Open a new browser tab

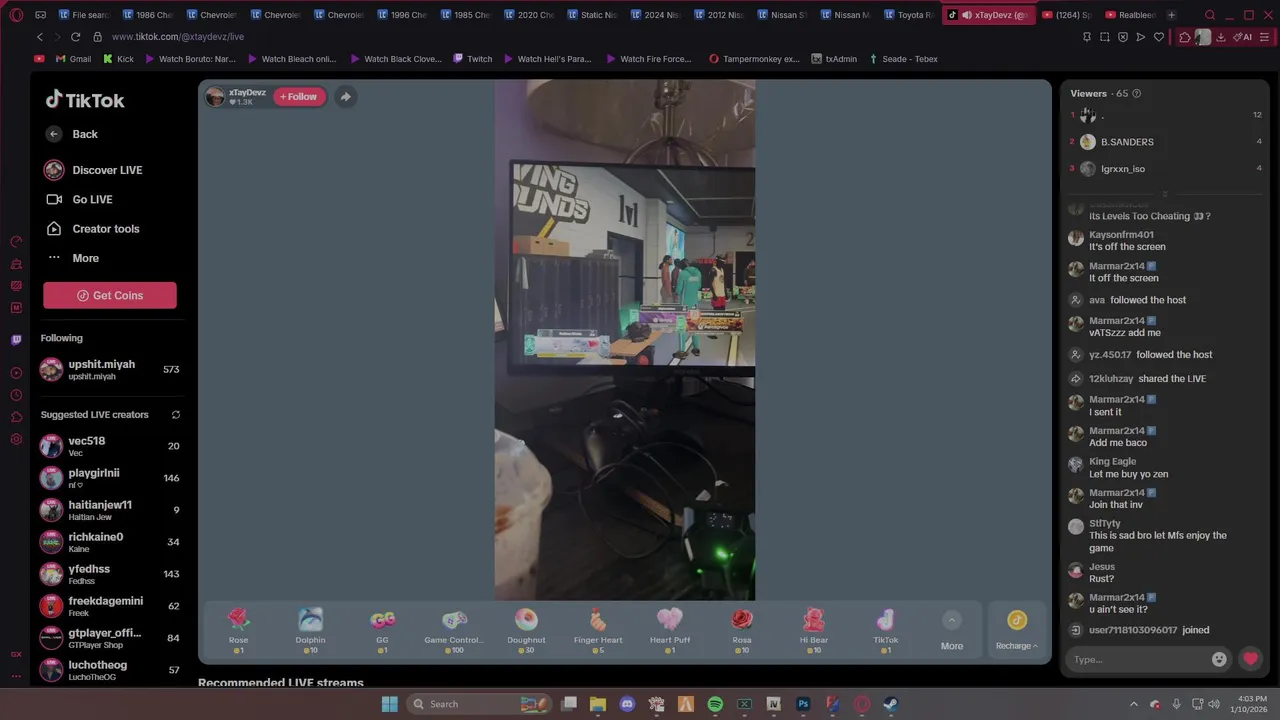tap(1171, 15)
